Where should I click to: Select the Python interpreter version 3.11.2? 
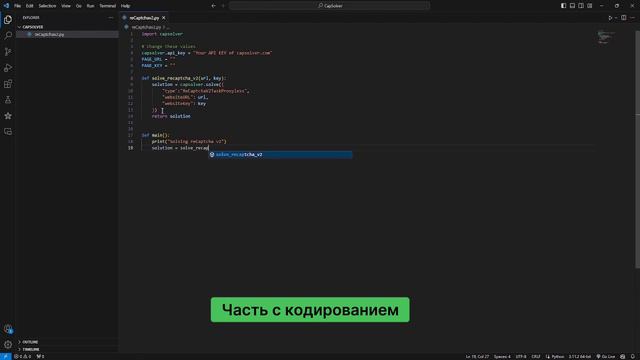(x=580, y=356)
